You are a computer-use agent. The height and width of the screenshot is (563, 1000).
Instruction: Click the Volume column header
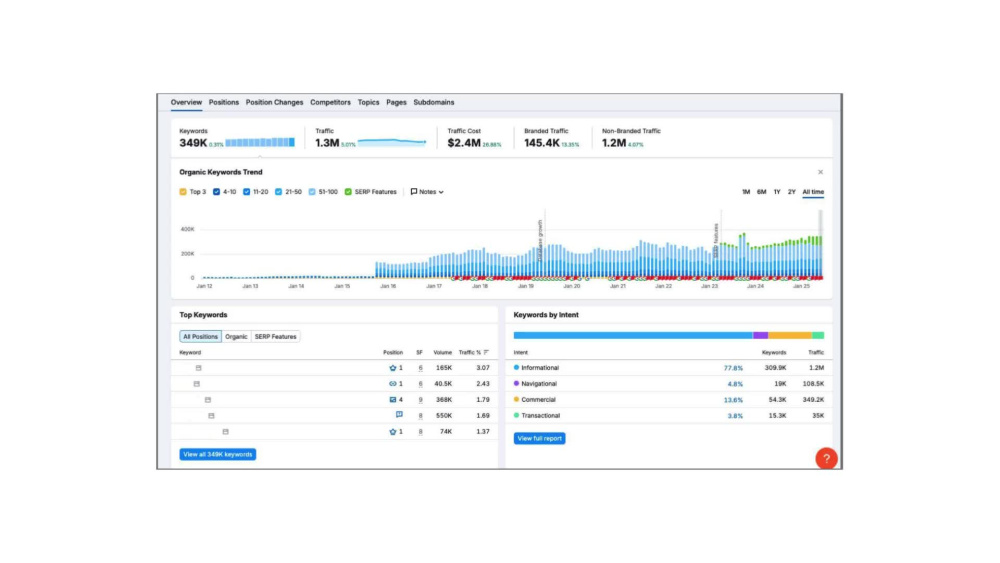(x=443, y=352)
